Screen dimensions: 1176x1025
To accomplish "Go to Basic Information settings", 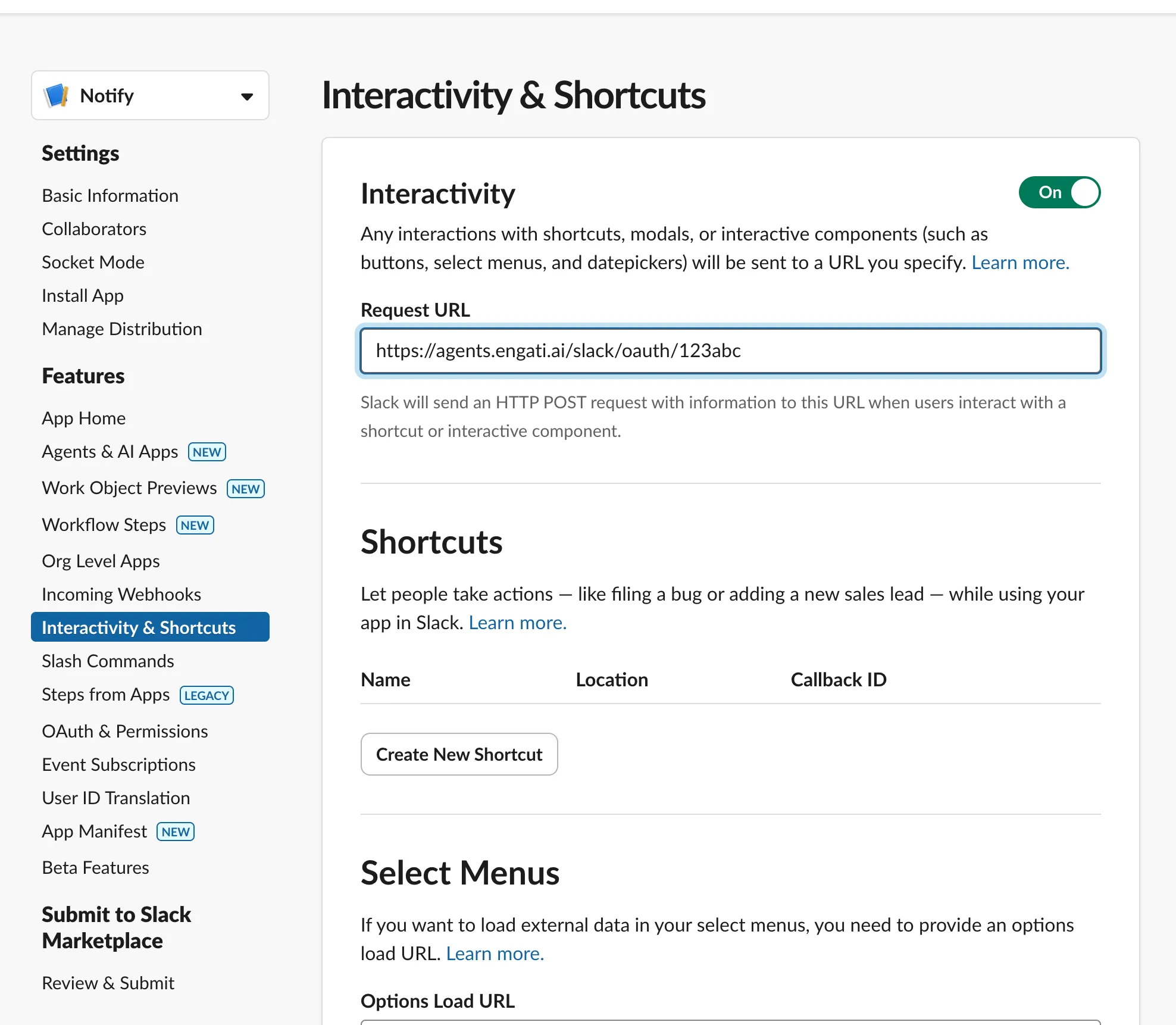I will pyautogui.click(x=110, y=195).
